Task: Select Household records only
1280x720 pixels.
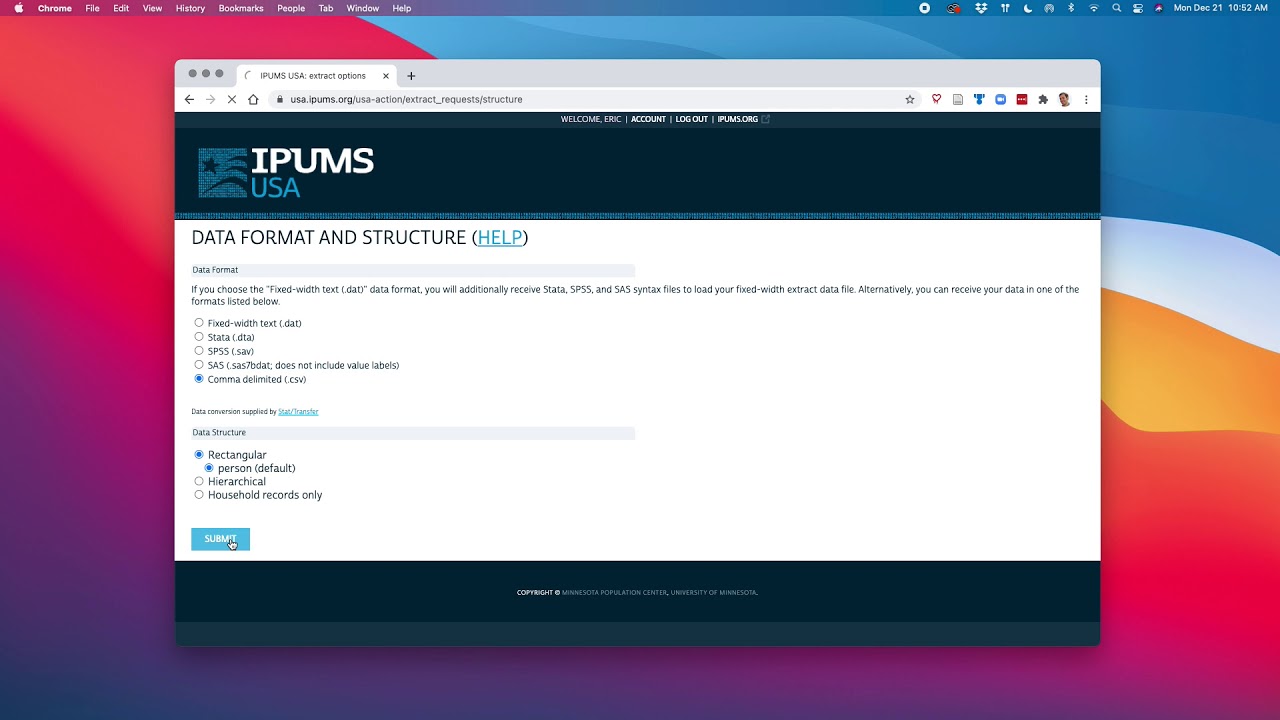Action: tap(199, 495)
